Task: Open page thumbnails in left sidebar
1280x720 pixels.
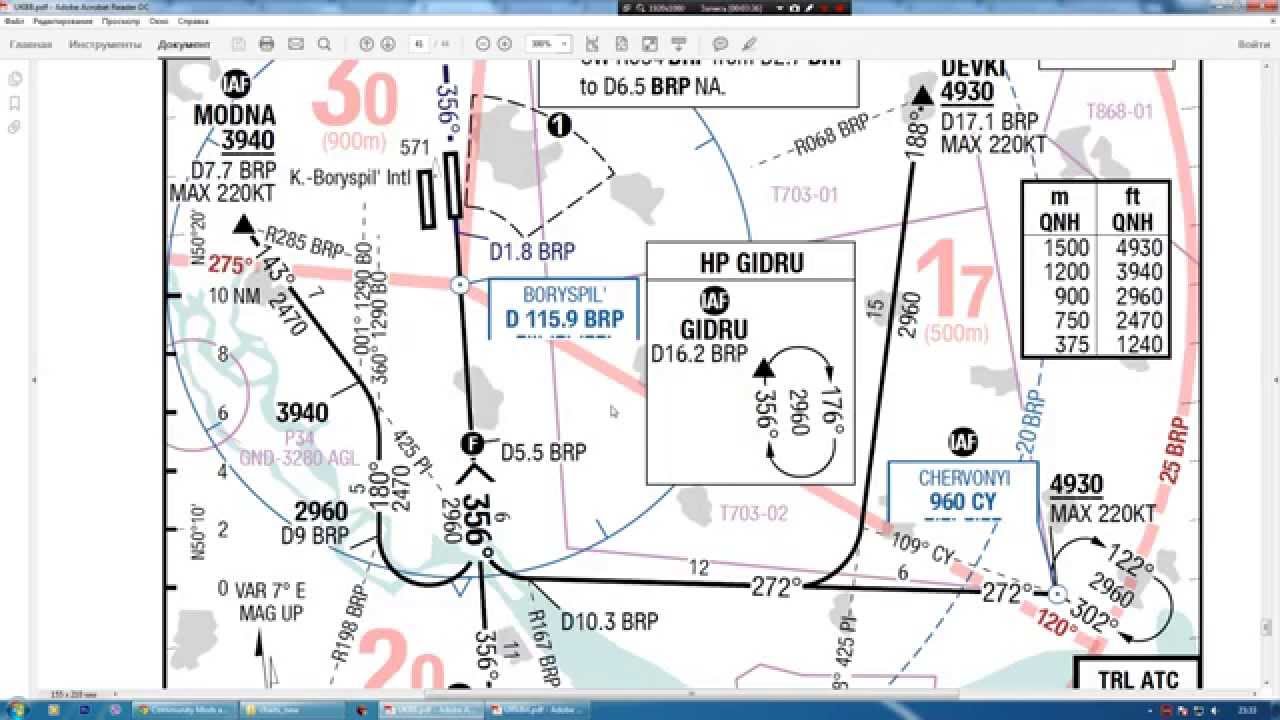Action: coord(15,78)
